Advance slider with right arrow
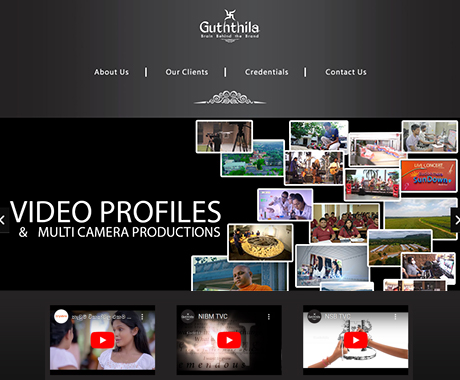460x380 pixels. click(x=456, y=220)
